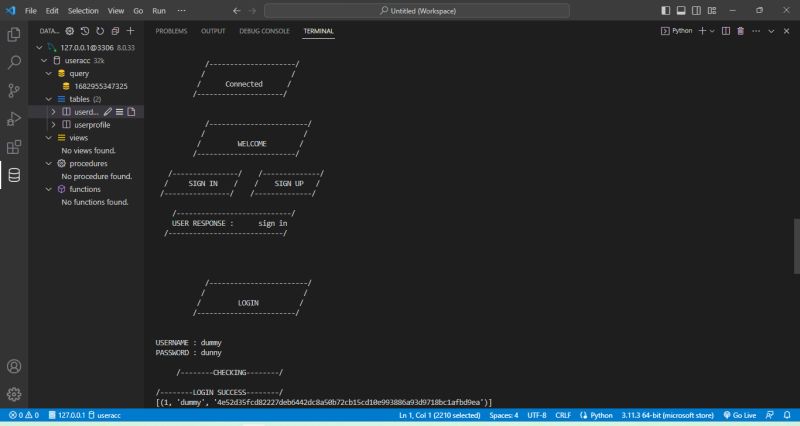The height and width of the screenshot is (426, 800).
Task: Open the Accounts menu icon
Action: pos(14,366)
